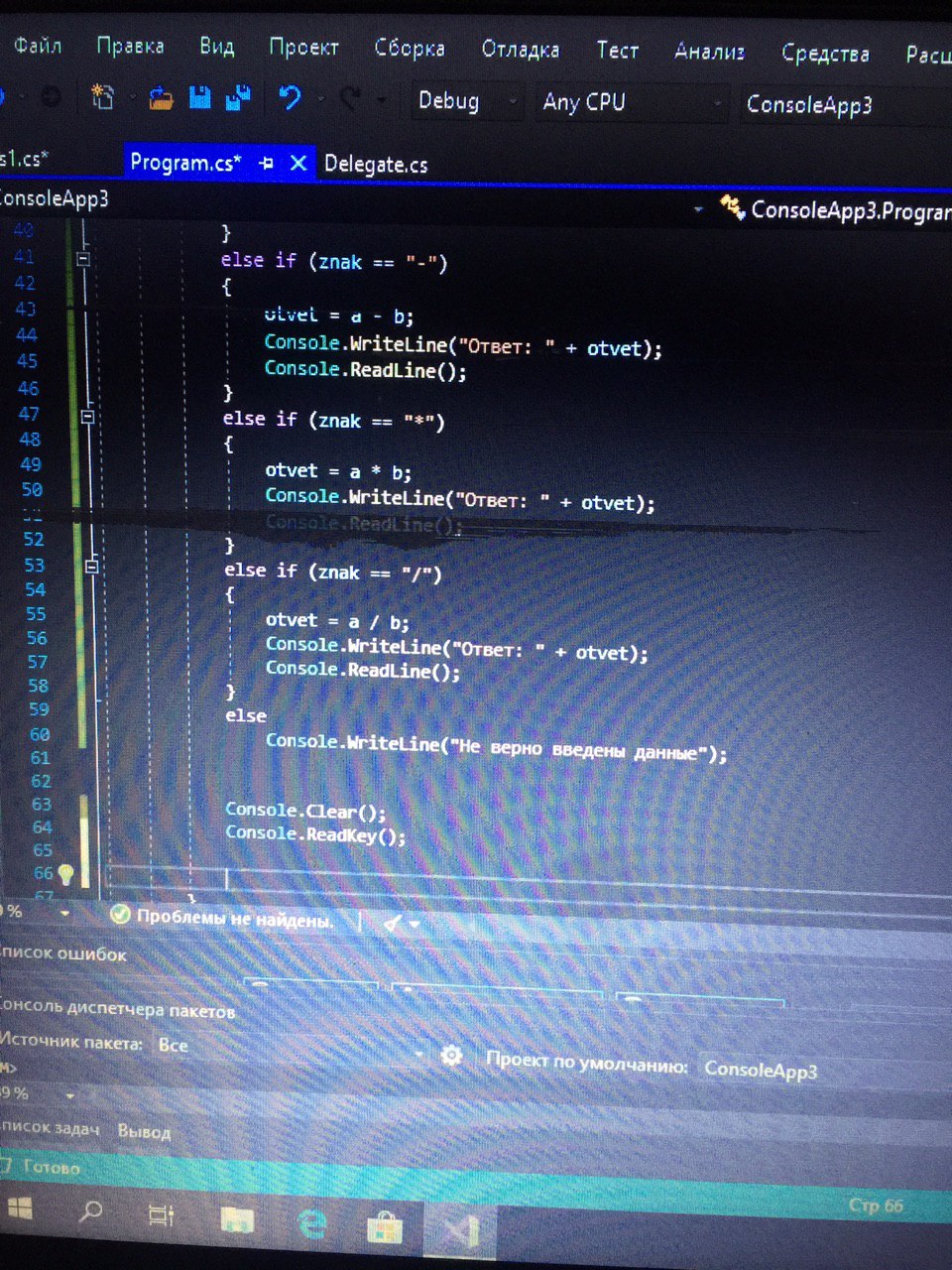The image size is (952, 1270).
Task: Open the Отладка menu
Action: point(520,49)
